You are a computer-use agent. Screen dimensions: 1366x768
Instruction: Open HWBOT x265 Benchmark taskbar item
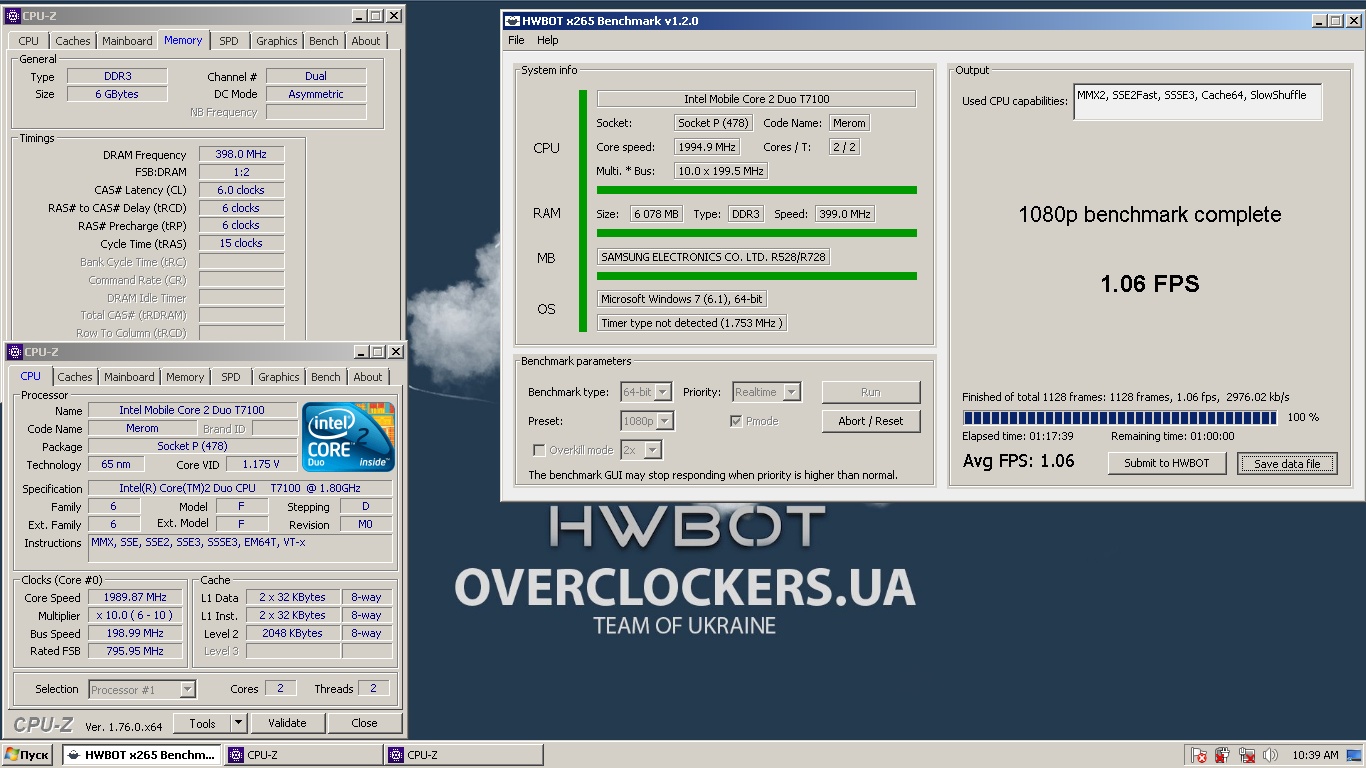point(142,755)
